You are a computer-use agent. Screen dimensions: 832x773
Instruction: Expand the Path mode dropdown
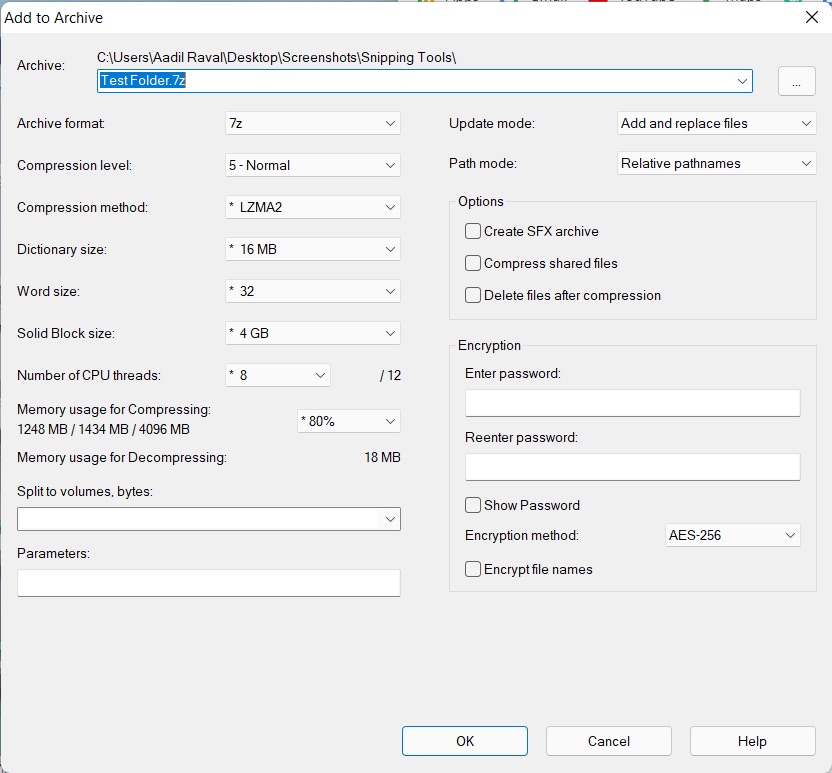(716, 163)
